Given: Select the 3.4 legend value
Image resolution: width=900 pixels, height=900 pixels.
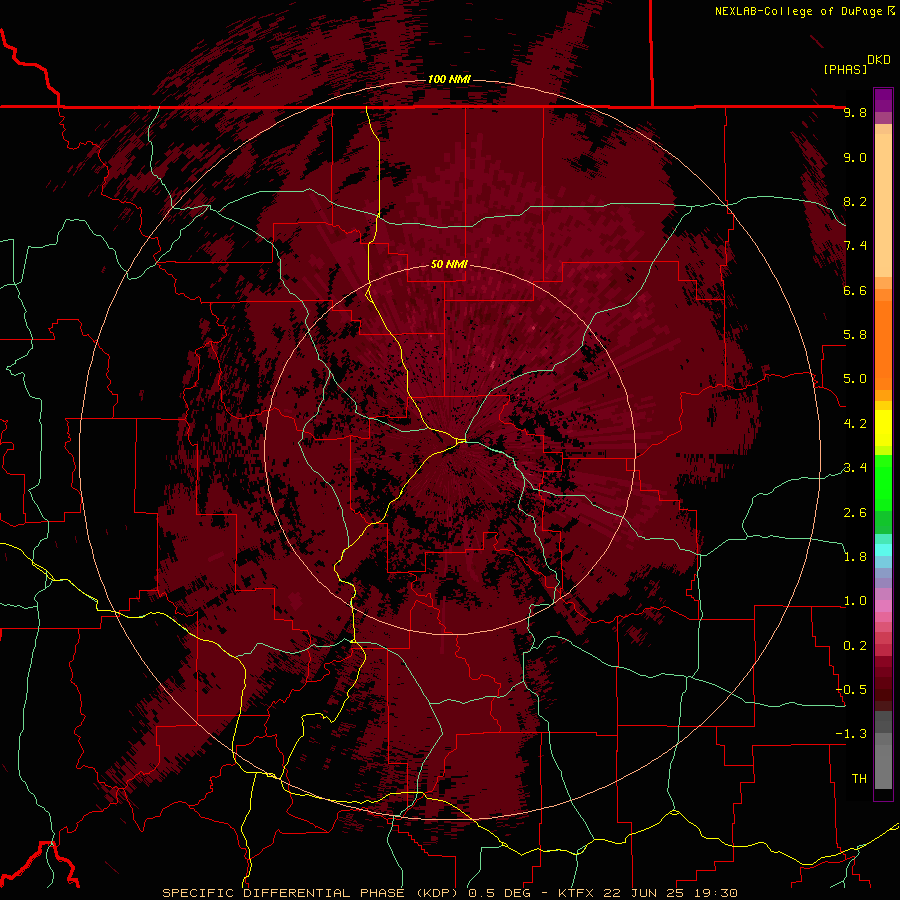Looking at the screenshot, I should (x=855, y=468).
